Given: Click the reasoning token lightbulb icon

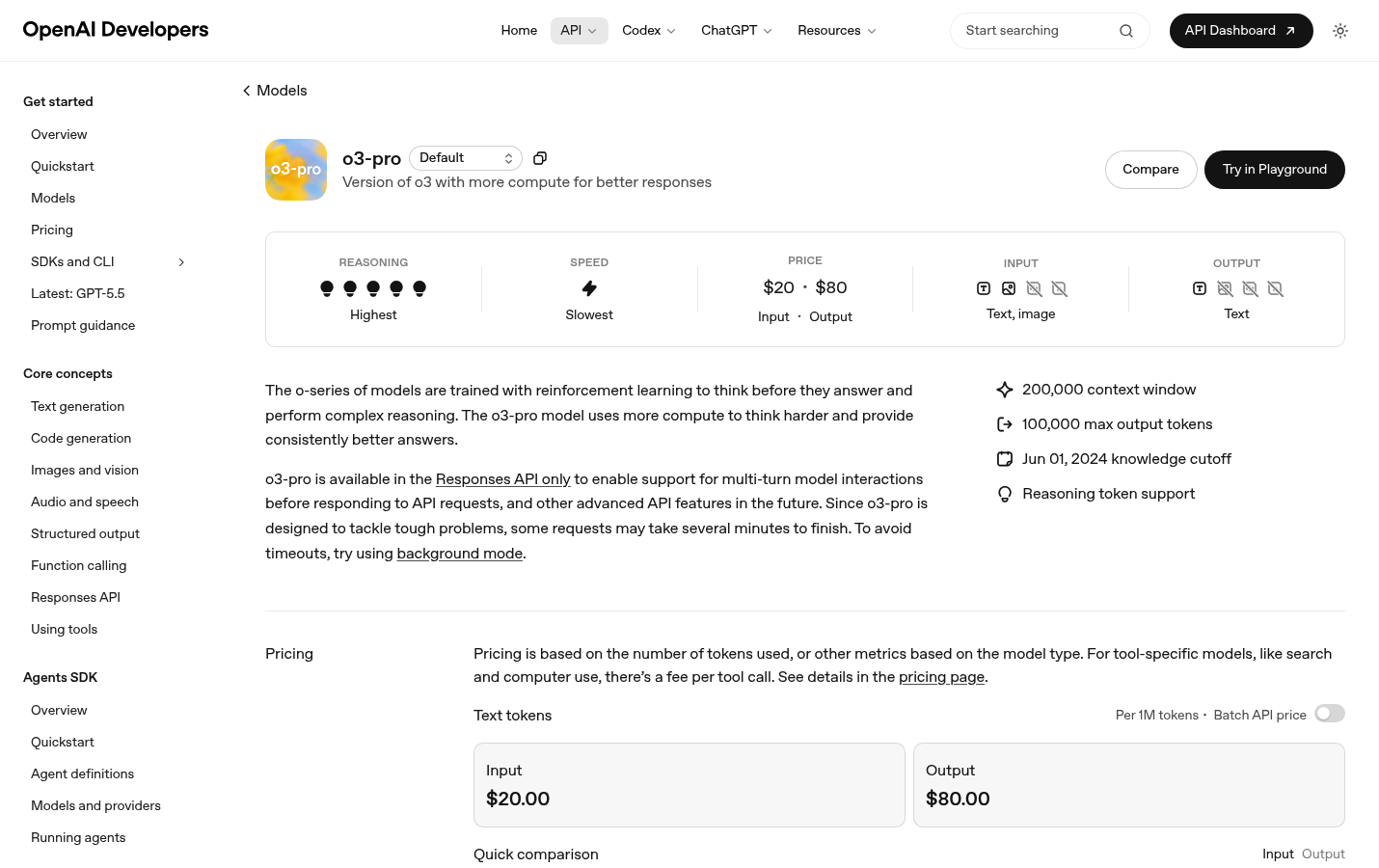Looking at the screenshot, I should (1005, 494).
